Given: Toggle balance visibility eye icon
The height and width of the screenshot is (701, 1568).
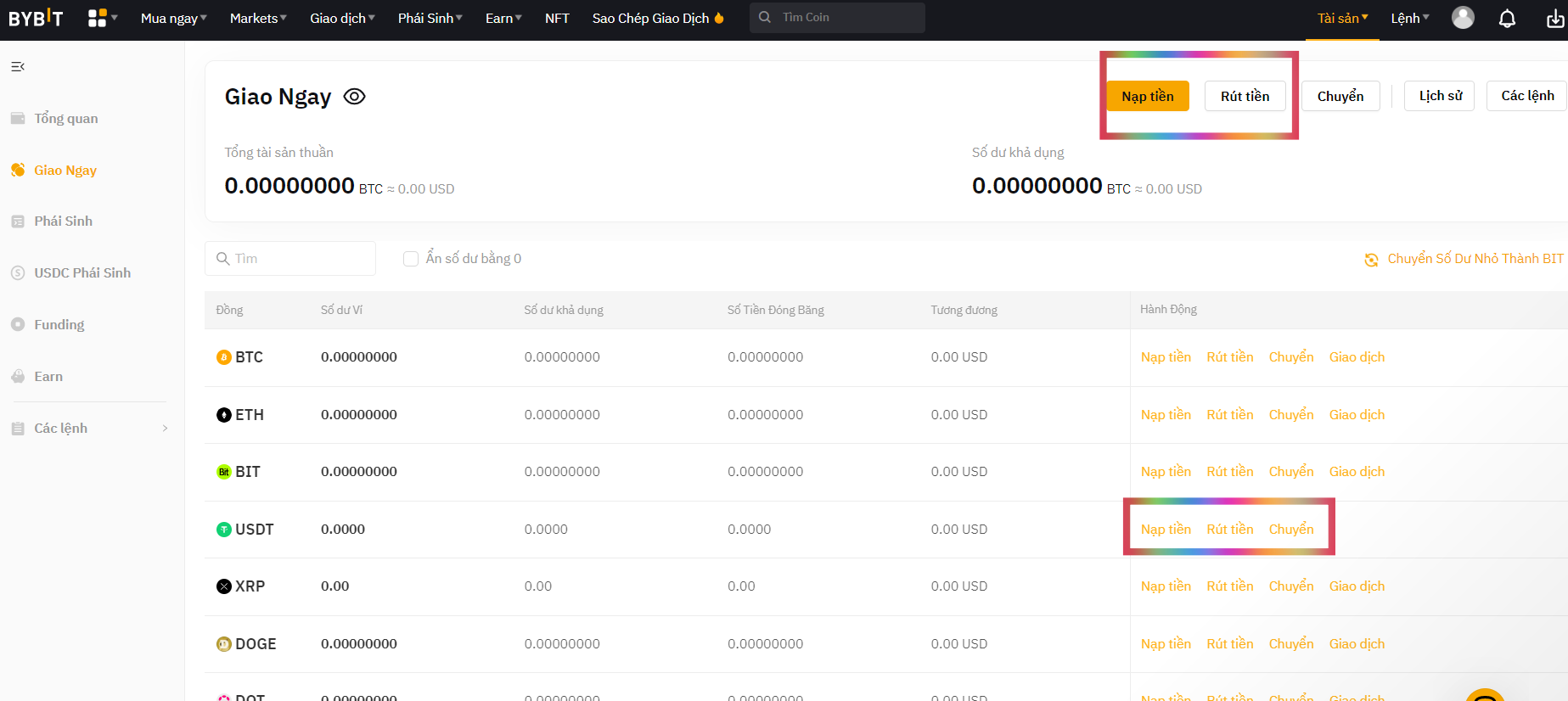Looking at the screenshot, I should click(354, 97).
